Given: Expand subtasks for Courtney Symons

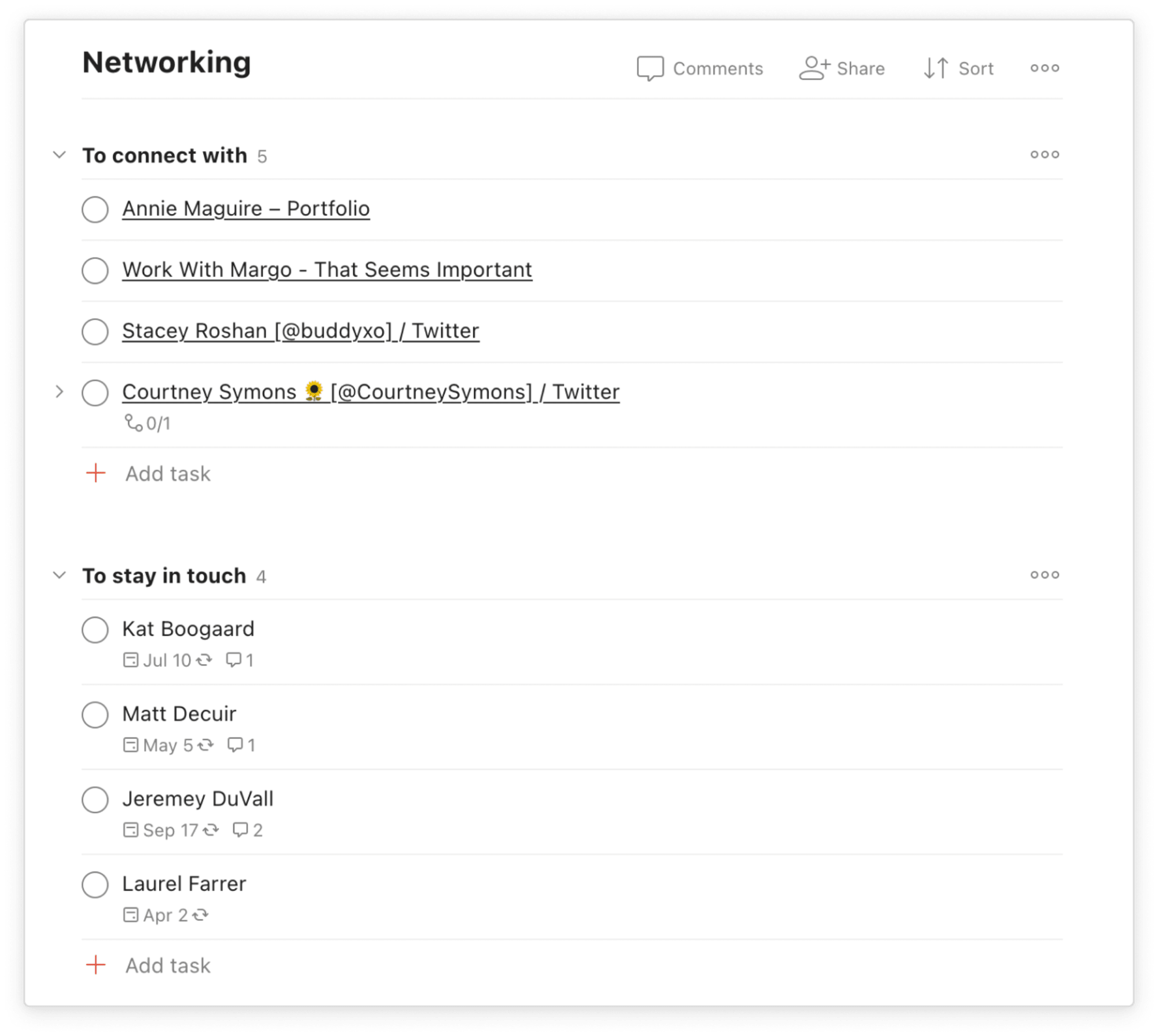Looking at the screenshot, I should click(63, 391).
